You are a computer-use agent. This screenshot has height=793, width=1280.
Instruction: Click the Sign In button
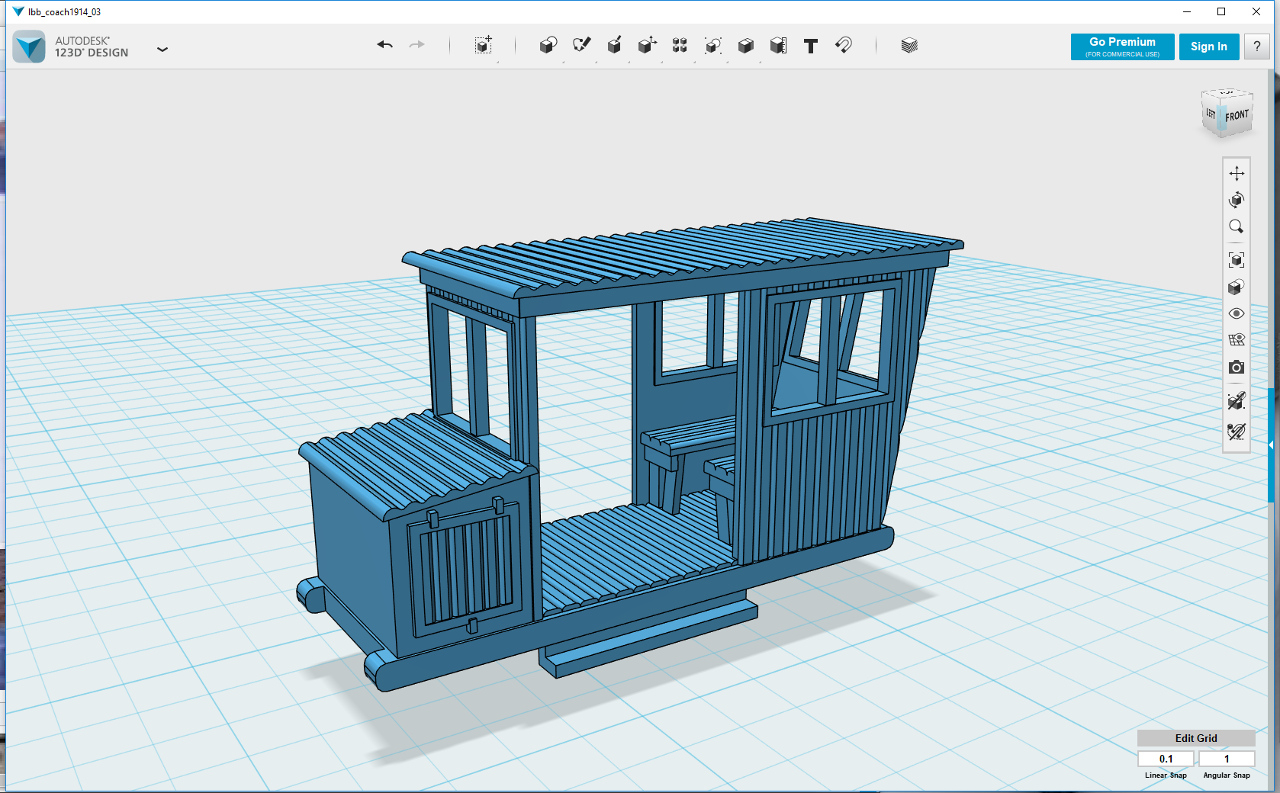coord(1209,46)
